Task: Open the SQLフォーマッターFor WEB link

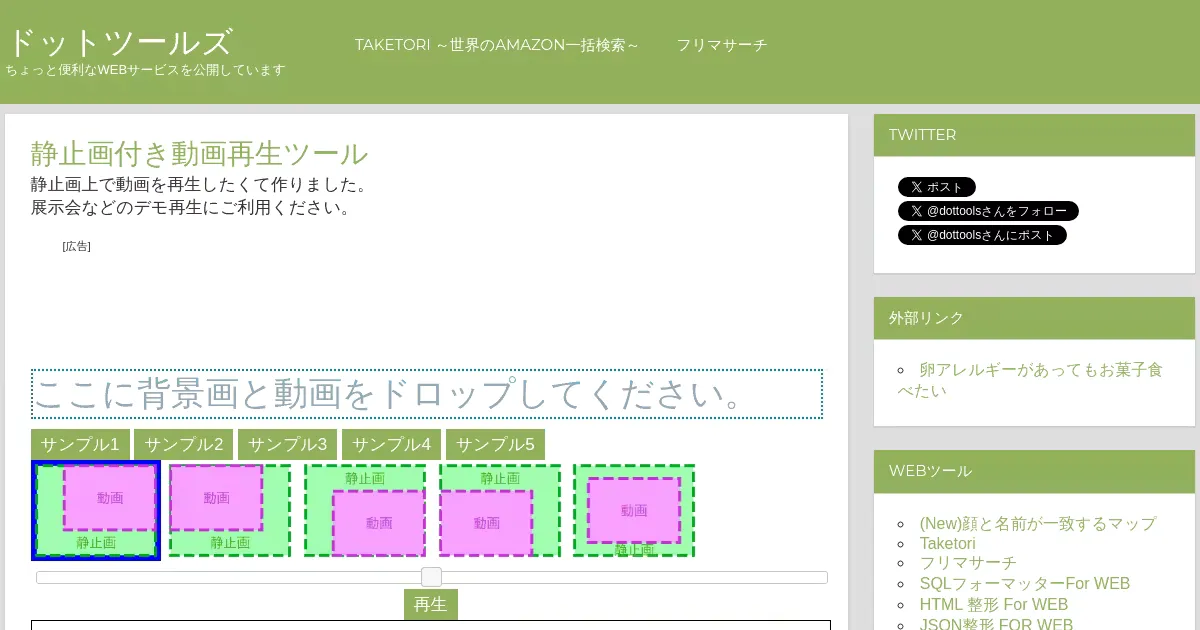Action: pos(1024,584)
